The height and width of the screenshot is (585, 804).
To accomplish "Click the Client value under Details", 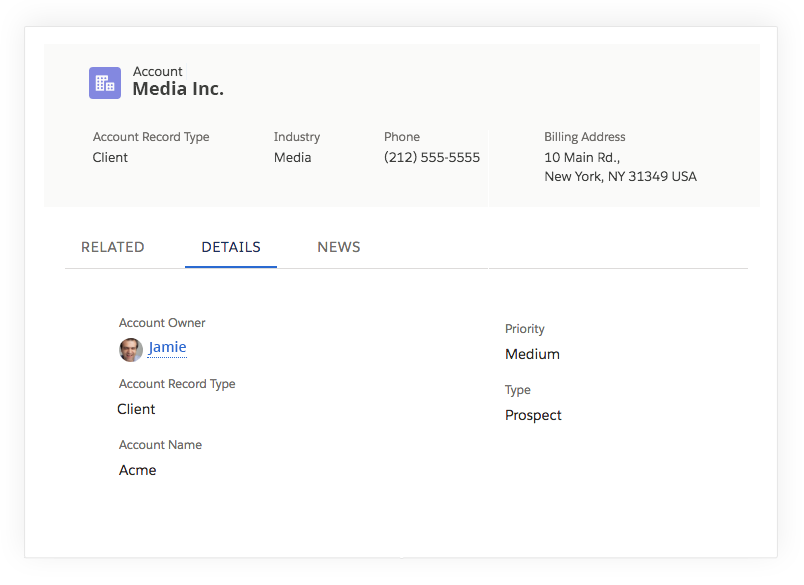I will (136, 409).
